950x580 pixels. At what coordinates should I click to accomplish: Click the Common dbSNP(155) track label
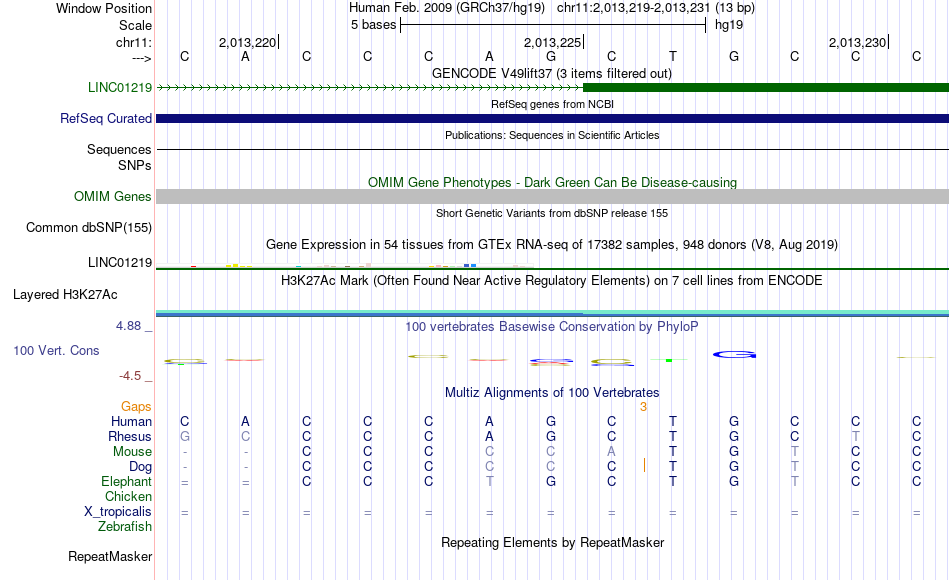click(88, 227)
